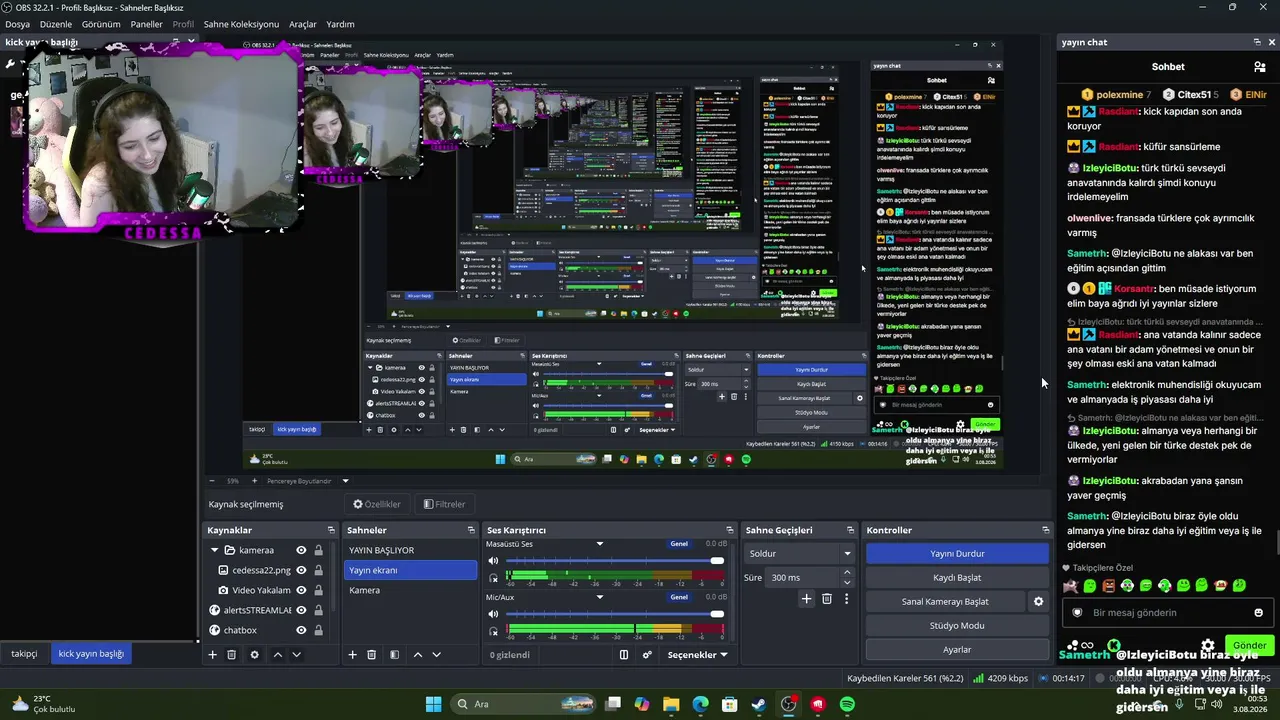Open virtual camera settings gear
This screenshot has height=720, width=1280.
click(x=1038, y=602)
